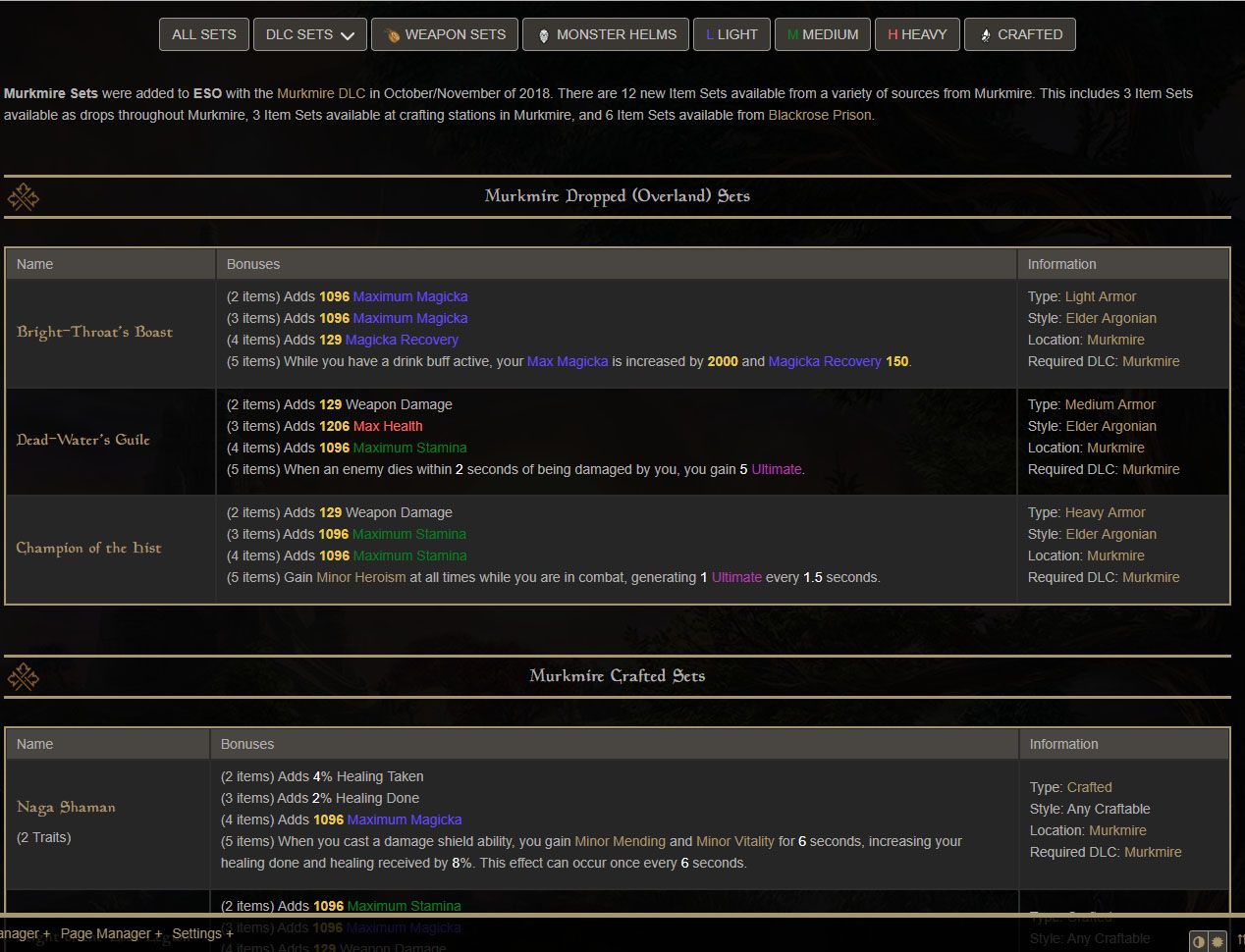Open the Dead-Water's Guile set page
The height and width of the screenshot is (952, 1245).
coord(83,440)
